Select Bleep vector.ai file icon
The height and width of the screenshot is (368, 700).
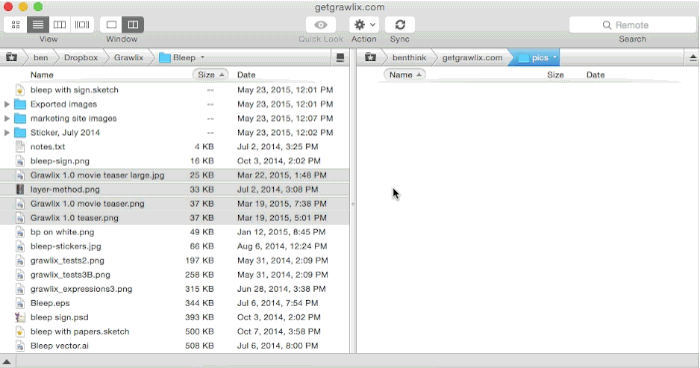pyautogui.click(x=20, y=346)
